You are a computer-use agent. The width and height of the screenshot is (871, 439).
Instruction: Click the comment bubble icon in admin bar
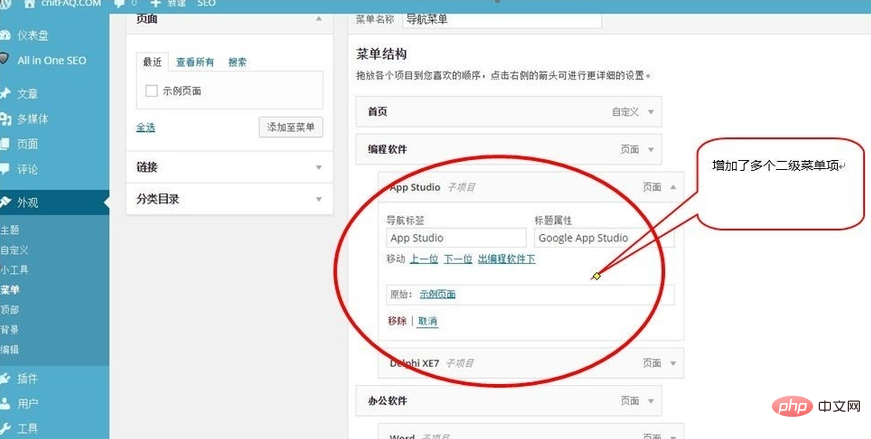point(118,3)
